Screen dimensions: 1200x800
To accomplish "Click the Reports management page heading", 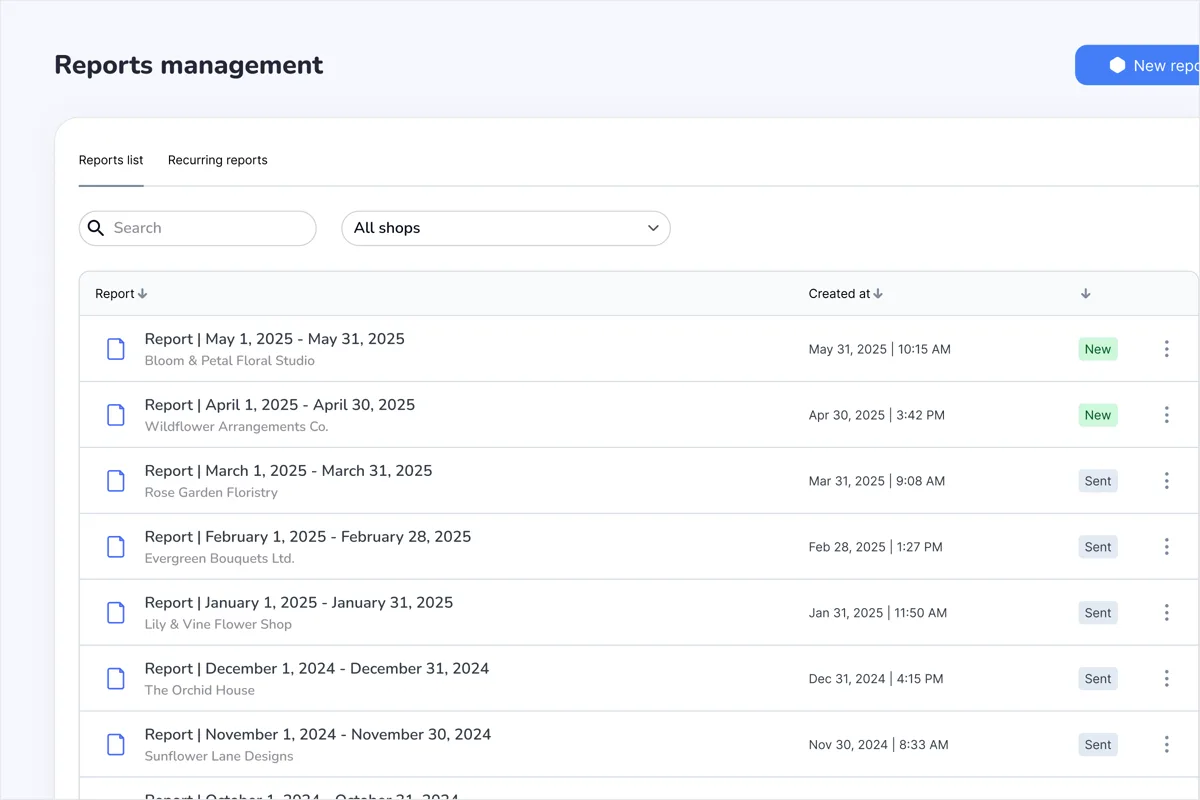I will point(189,65).
